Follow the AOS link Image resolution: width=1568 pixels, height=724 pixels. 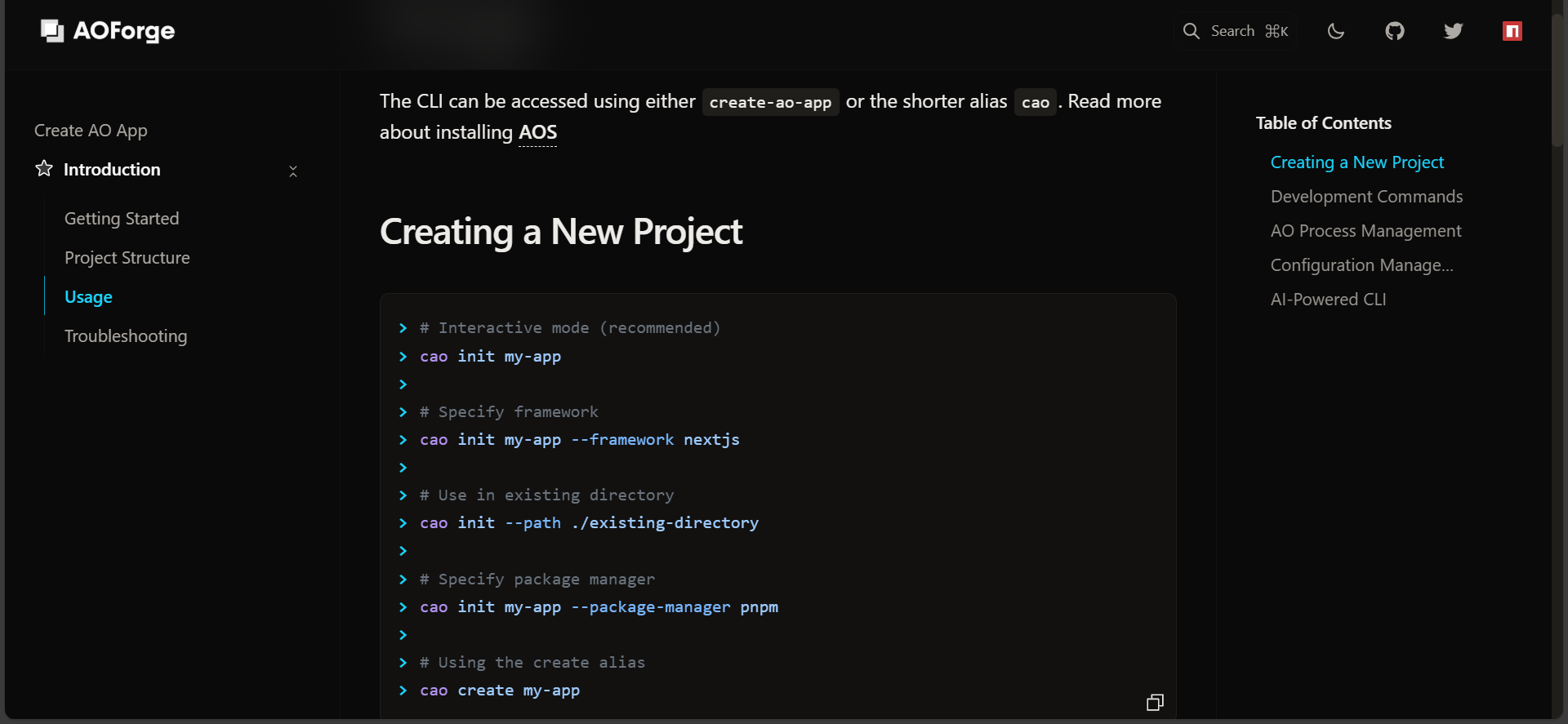[537, 132]
